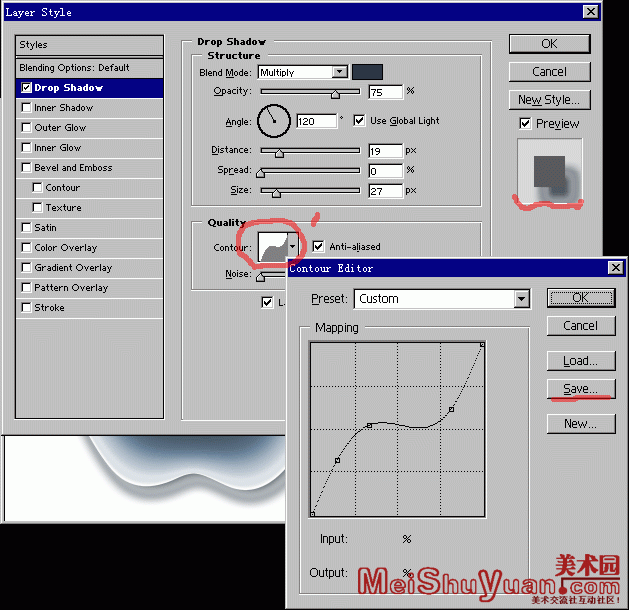Image resolution: width=629 pixels, height=610 pixels.
Task: Click the Opacity slider handle
Action: (x=335, y=92)
